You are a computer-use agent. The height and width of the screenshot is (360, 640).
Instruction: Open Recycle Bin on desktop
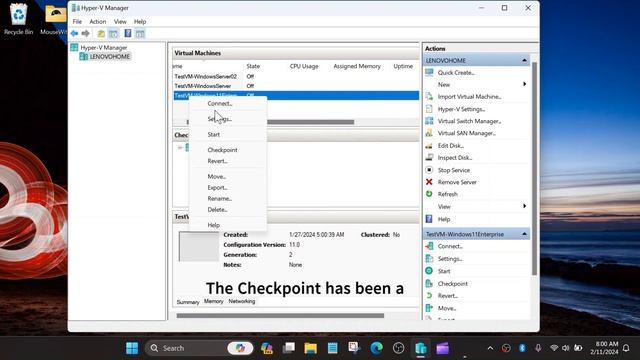(x=18, y=19)
